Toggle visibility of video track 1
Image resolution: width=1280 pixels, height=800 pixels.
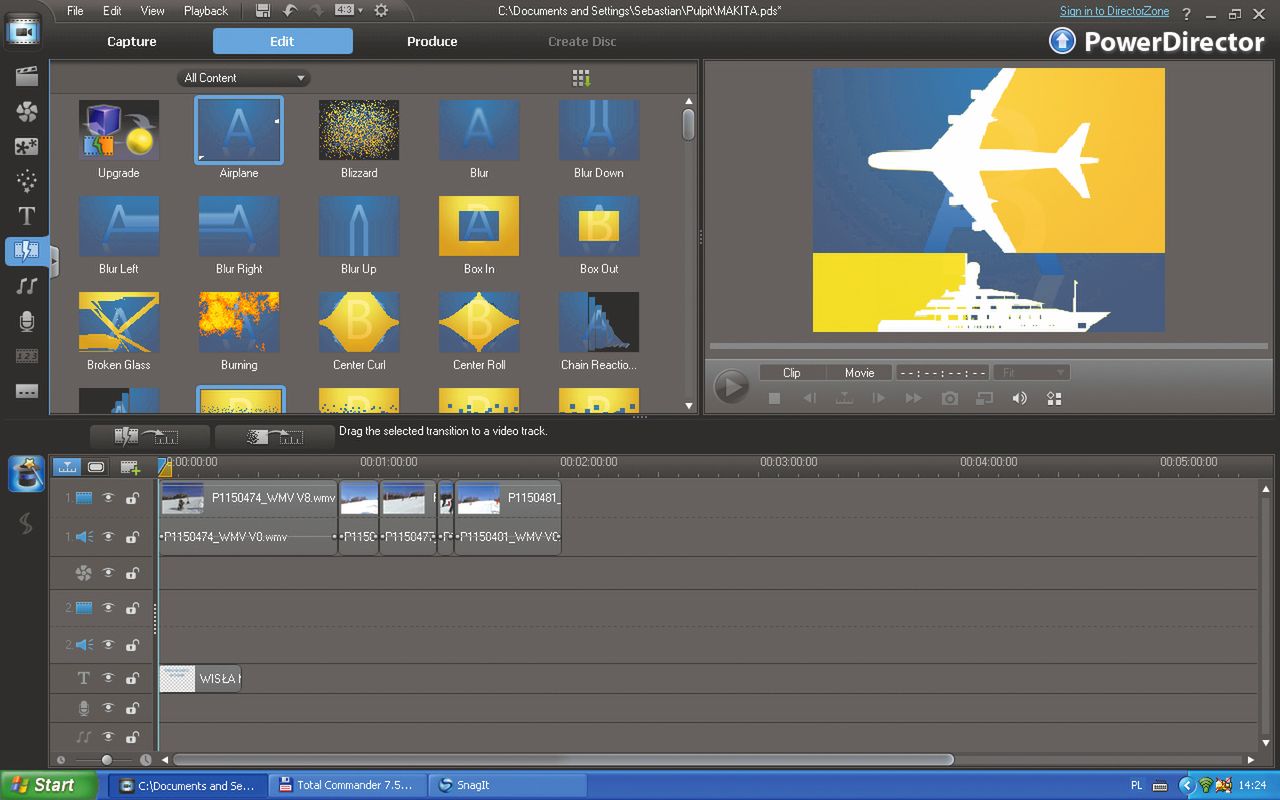(x=108, y=497)
